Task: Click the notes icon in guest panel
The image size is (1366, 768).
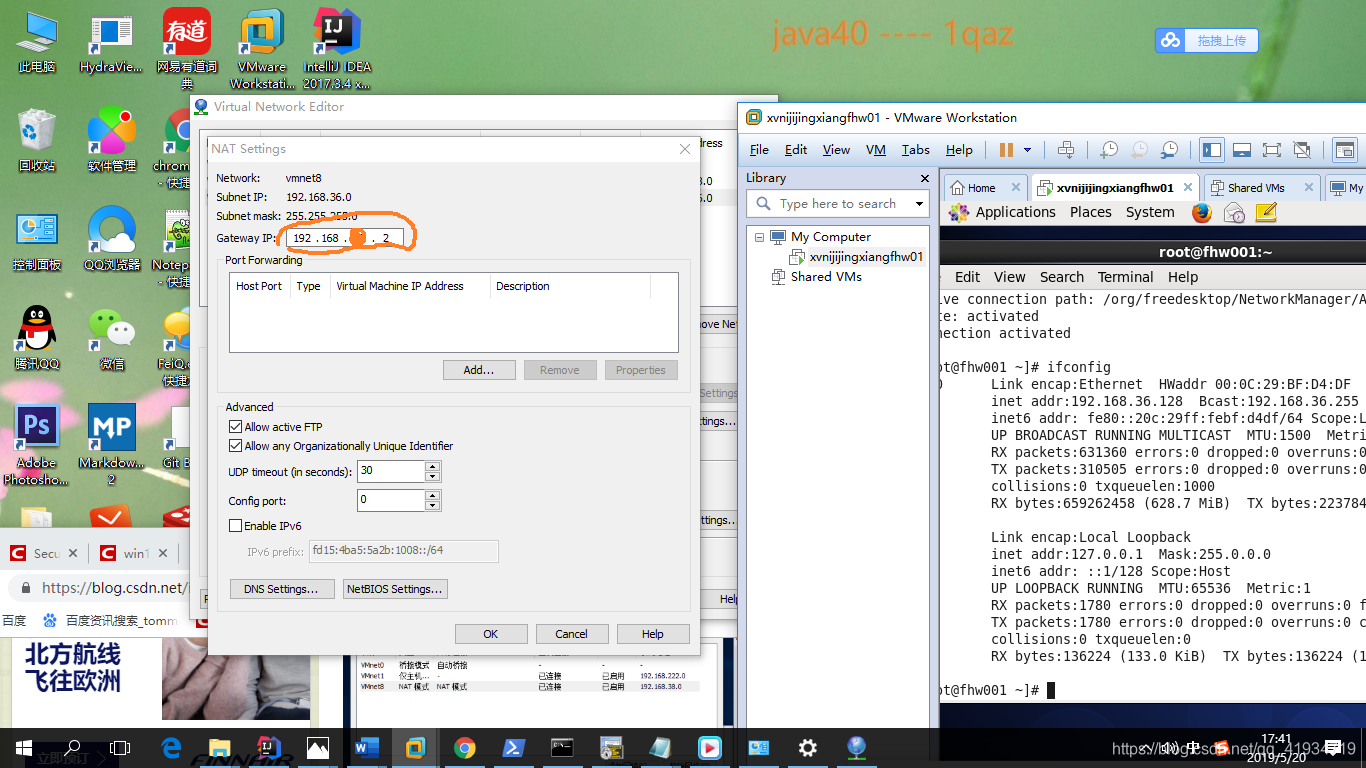Action: pos(1266,213)
